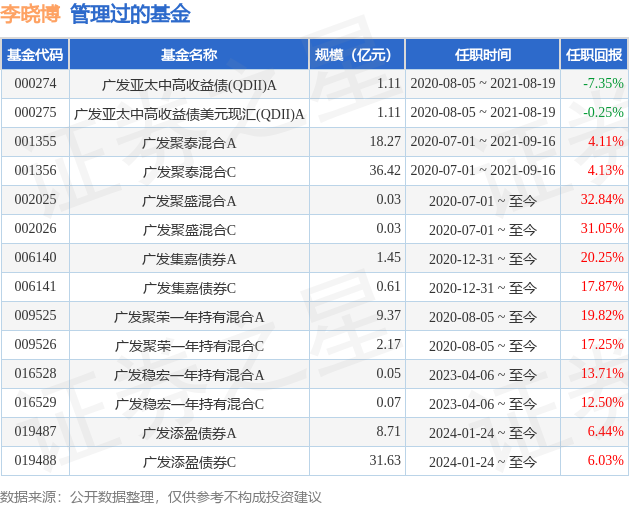This screenshot has height=506, width=629.
Task: Click the return value 17.25%
Action: point(602,344)
